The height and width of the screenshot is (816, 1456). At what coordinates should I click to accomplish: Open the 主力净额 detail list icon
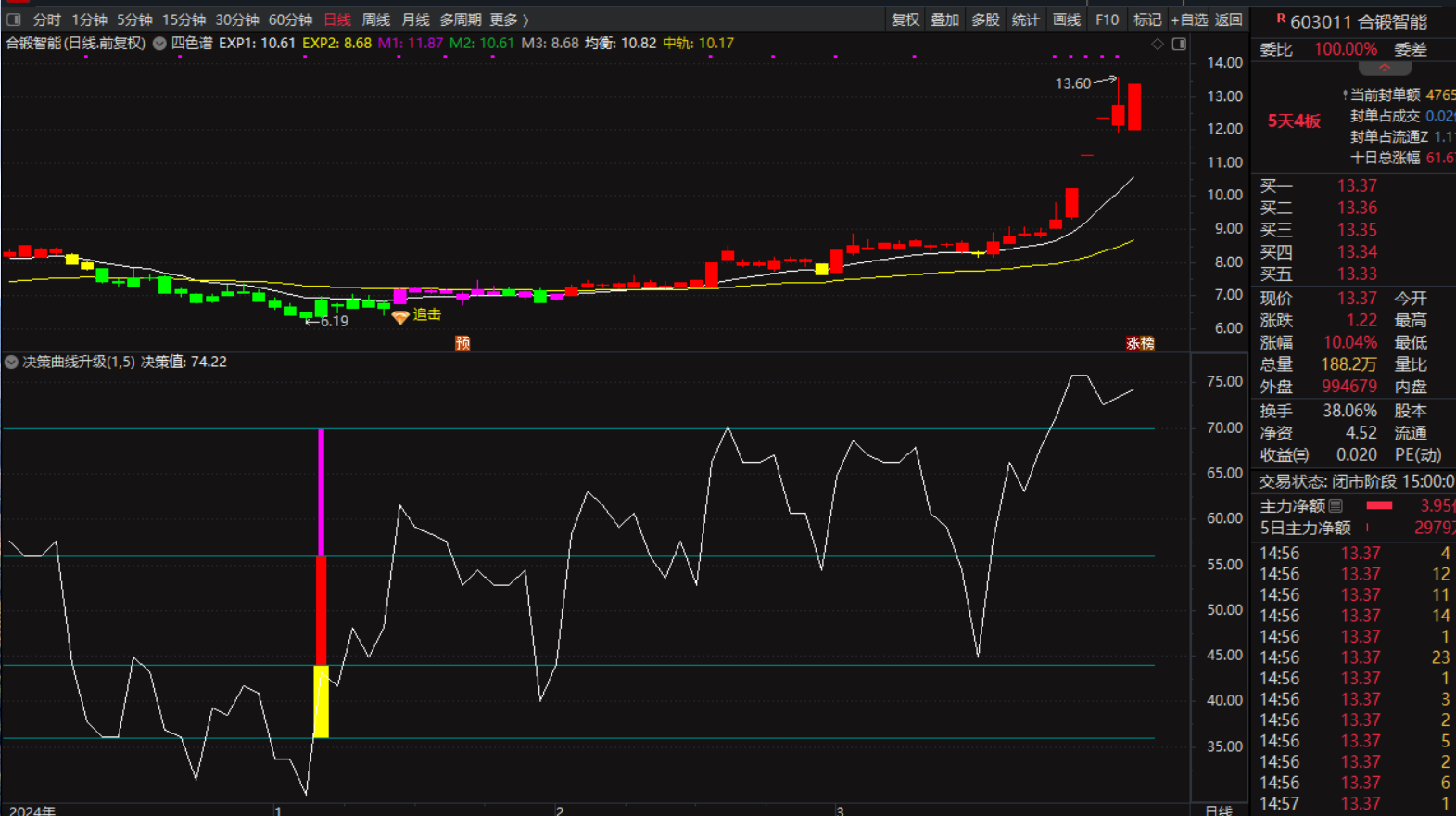1336,506
